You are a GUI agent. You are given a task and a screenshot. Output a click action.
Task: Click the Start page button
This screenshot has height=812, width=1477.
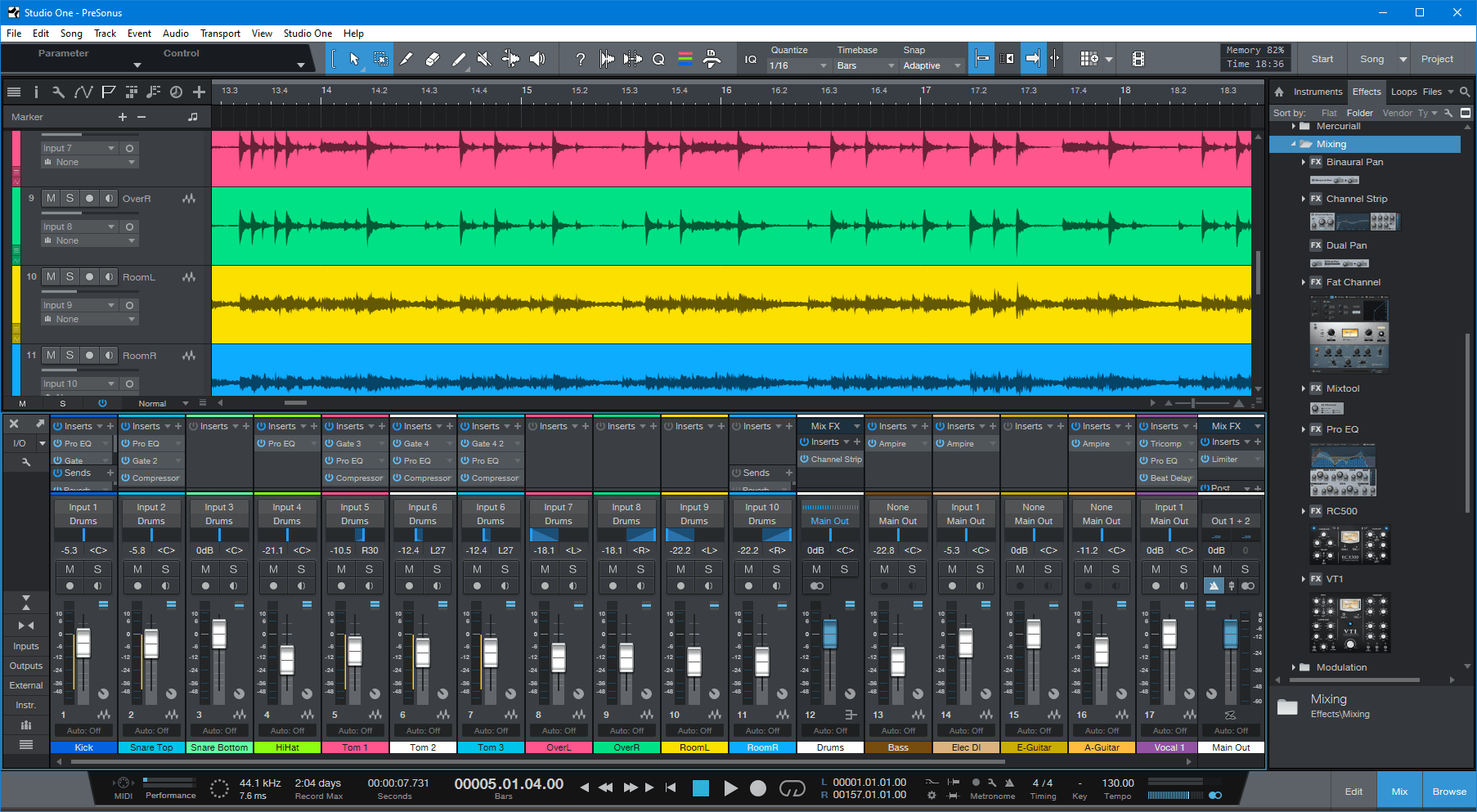[x=1322, y=59]
